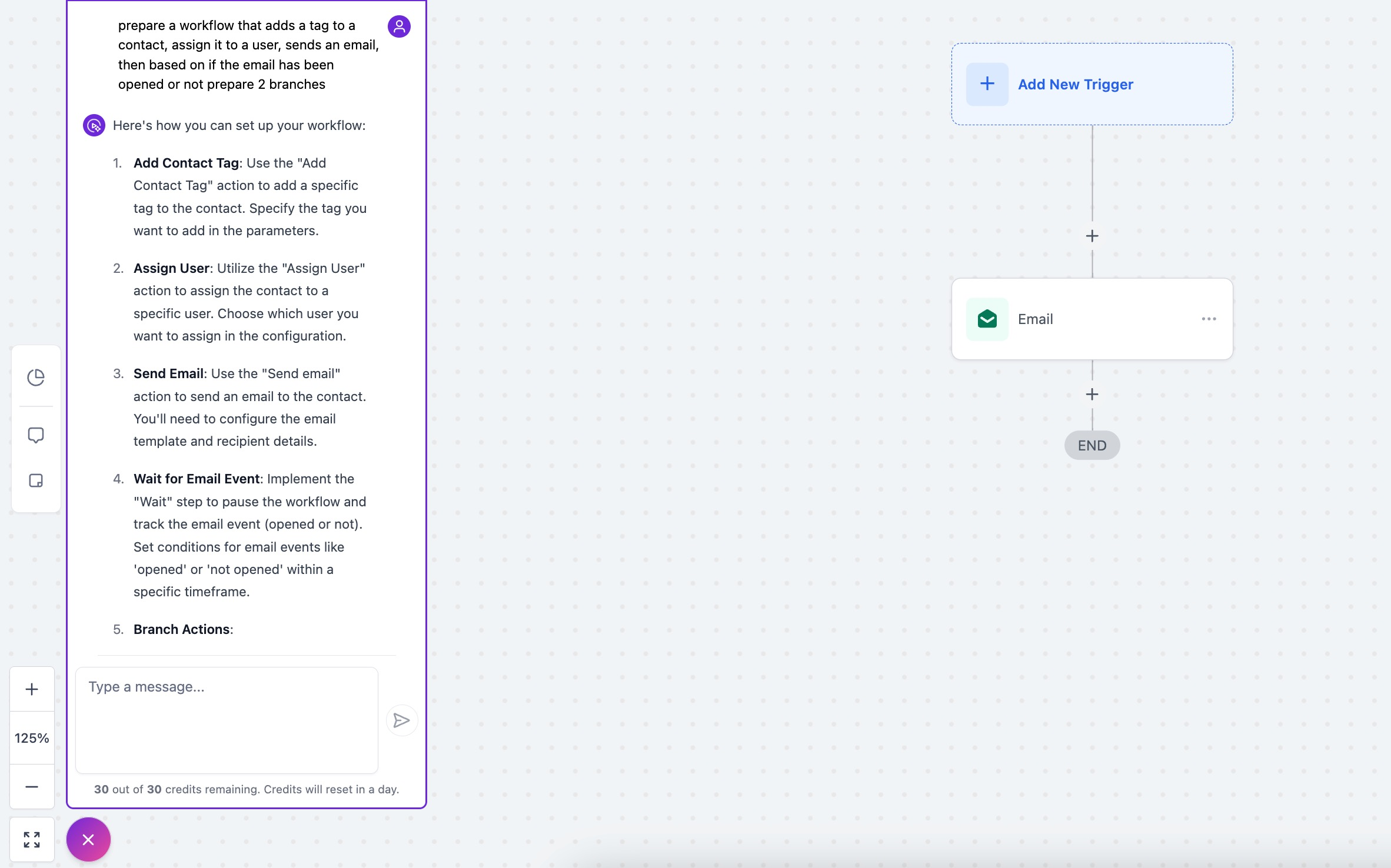Click the pie chart stats icon
The width and height of the screenshot is (1391, 868).
pyautogui.click(x=36, y=377)
